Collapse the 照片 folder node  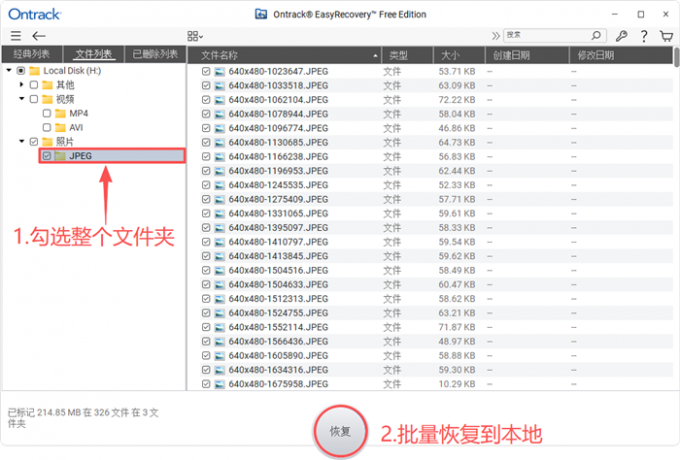(21, 141)
